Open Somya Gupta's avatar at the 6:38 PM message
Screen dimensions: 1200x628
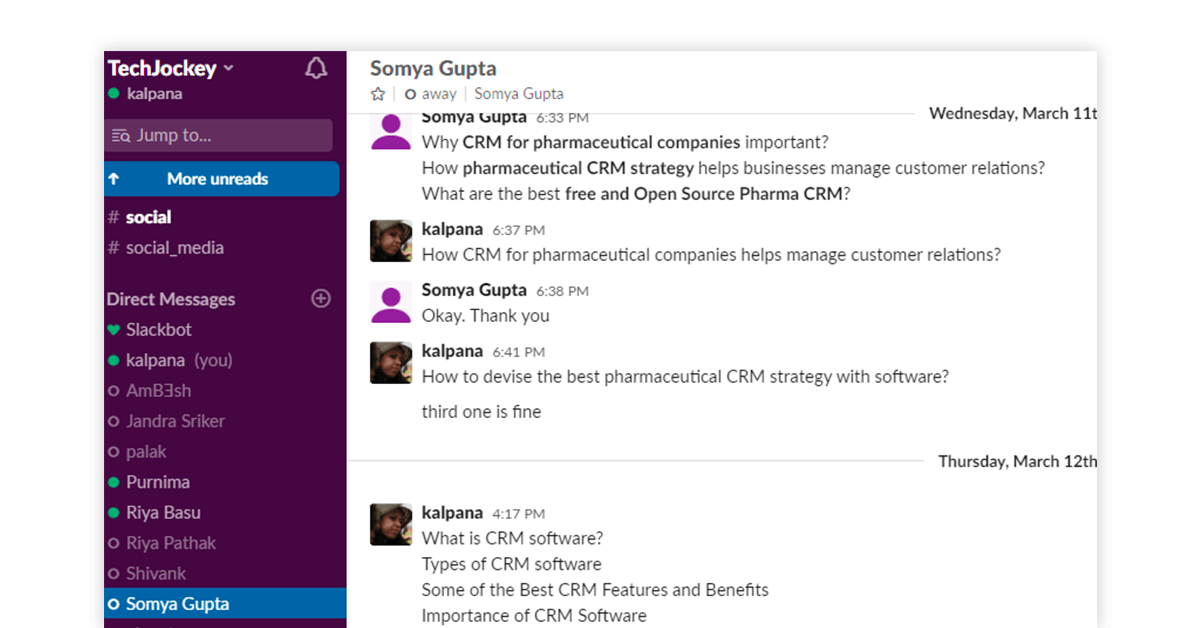tap(391, 302)
